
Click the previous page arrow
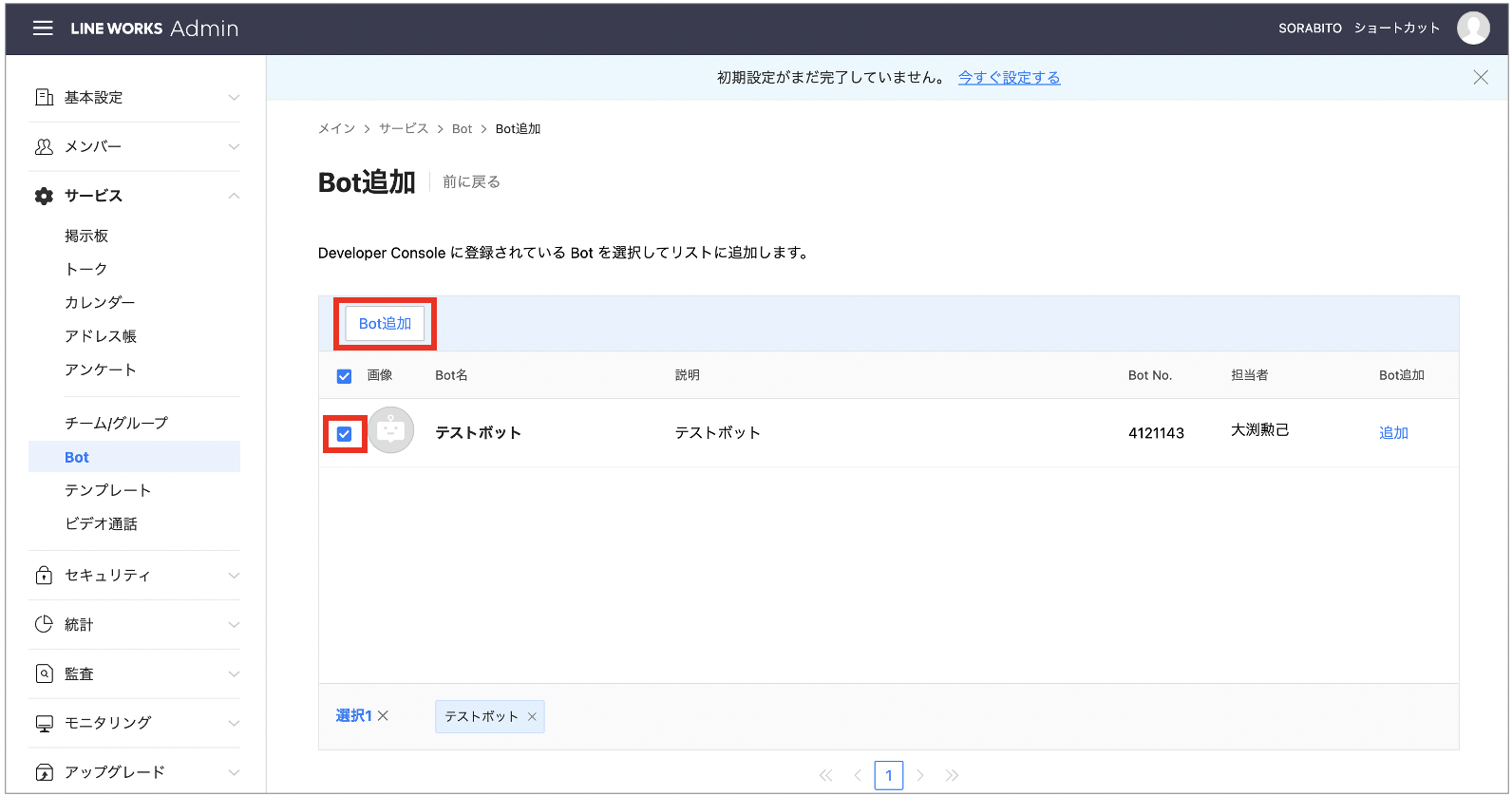point(857,775)
